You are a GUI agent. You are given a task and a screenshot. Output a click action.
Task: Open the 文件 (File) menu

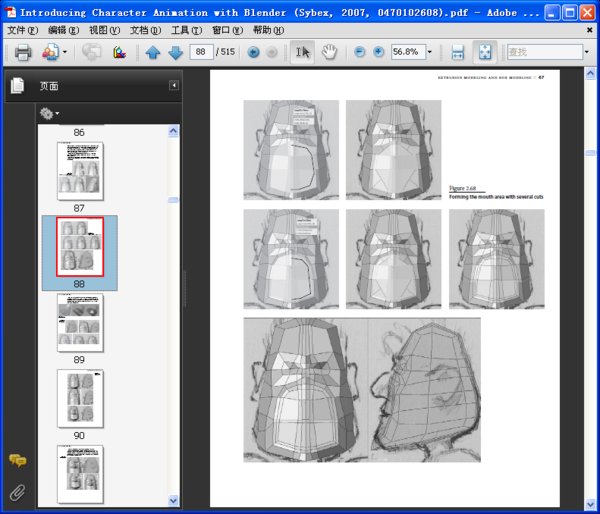pyautogui.click(x=23, y=30)
